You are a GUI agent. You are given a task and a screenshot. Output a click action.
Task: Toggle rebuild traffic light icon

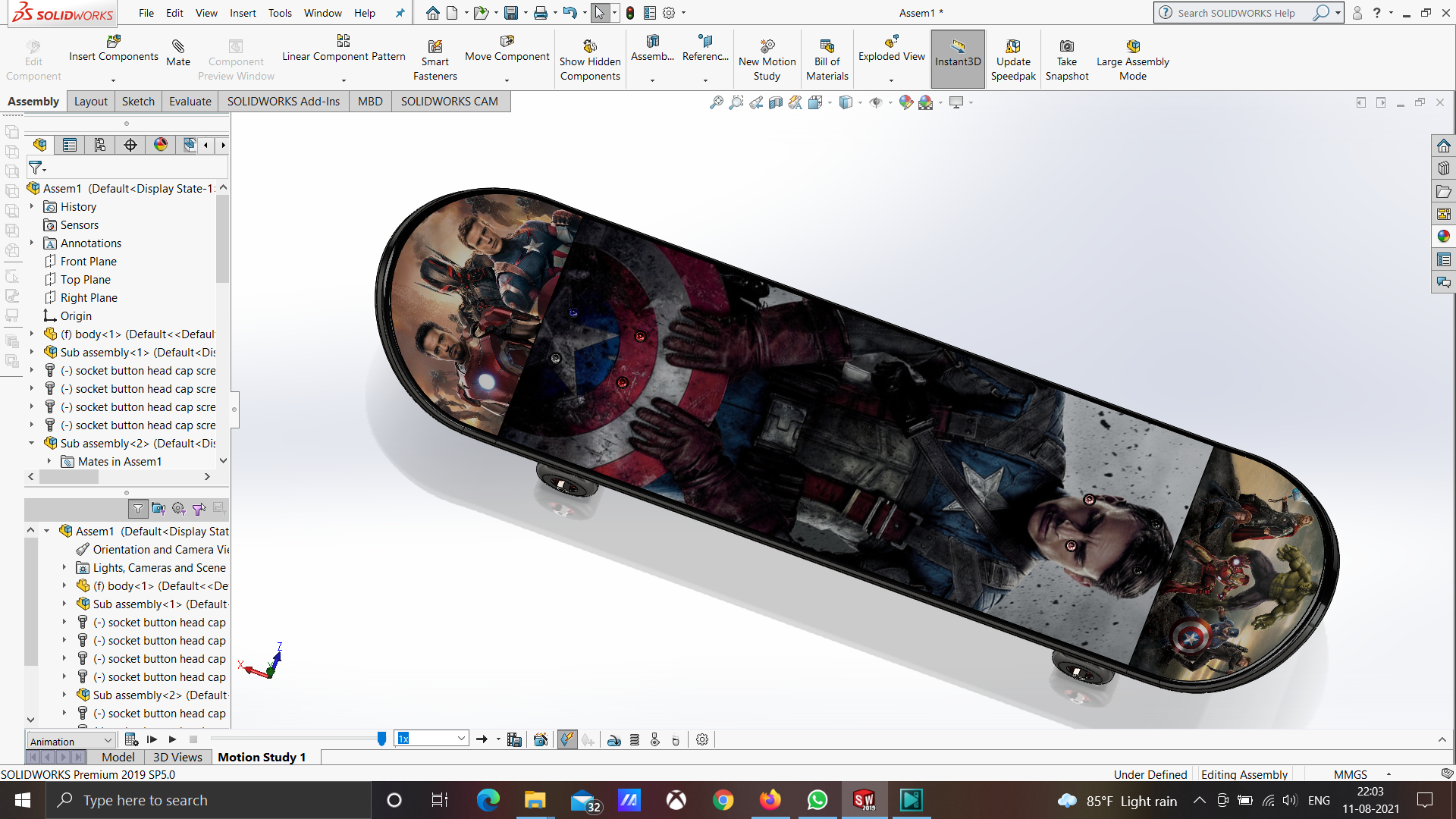coord(630,13)
